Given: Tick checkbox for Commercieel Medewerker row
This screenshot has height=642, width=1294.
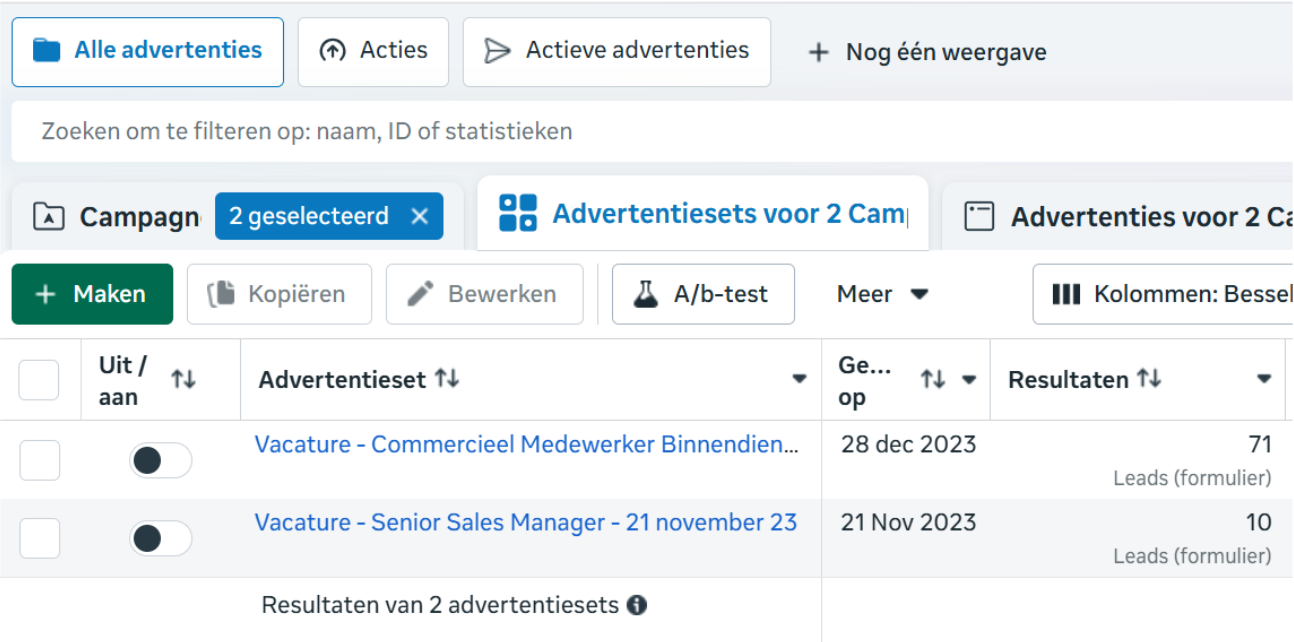Looking at the screenshot, I should point(40,460).
